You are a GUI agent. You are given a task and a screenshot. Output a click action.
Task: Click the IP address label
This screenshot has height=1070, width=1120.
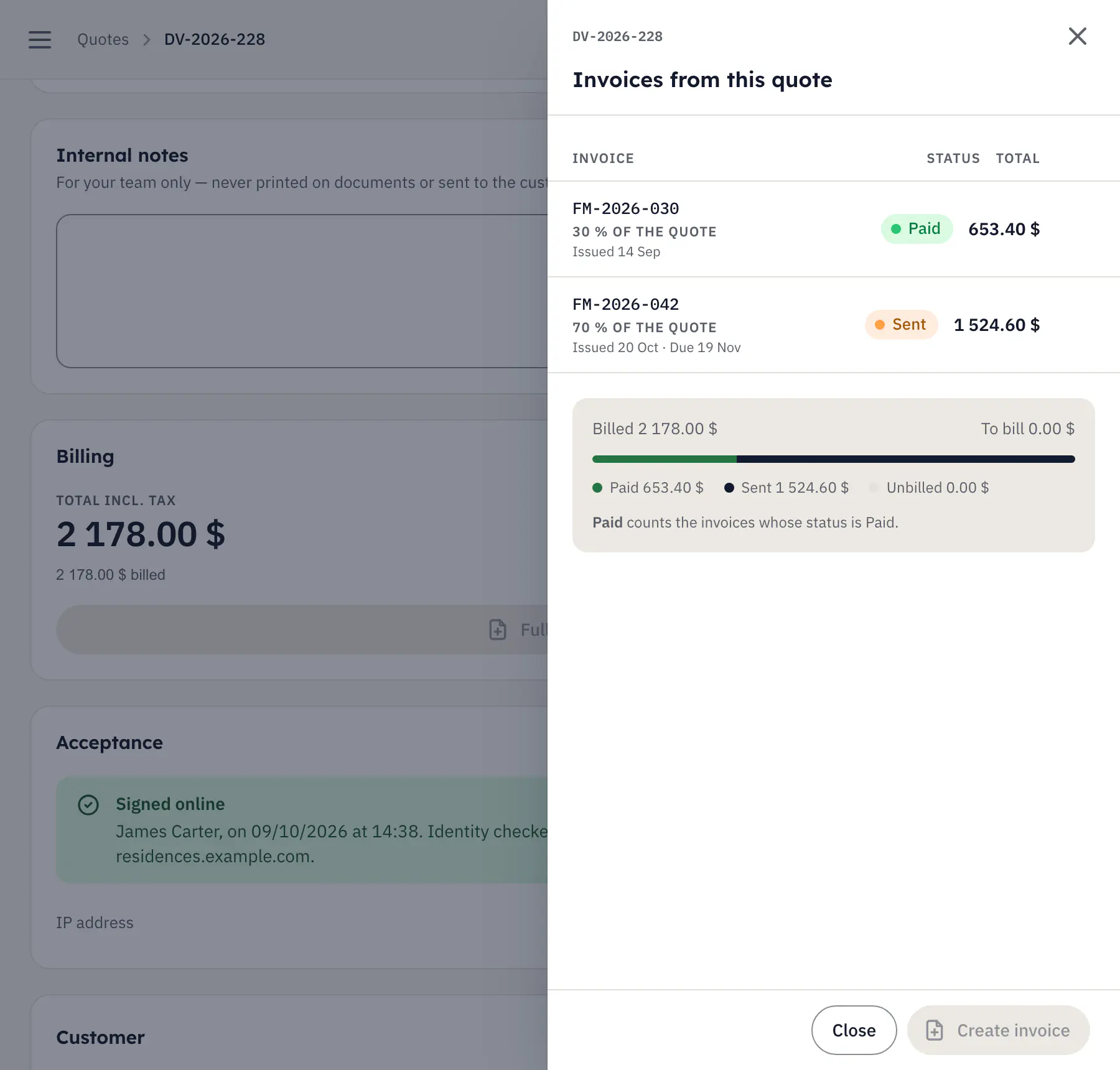(95, 923)
